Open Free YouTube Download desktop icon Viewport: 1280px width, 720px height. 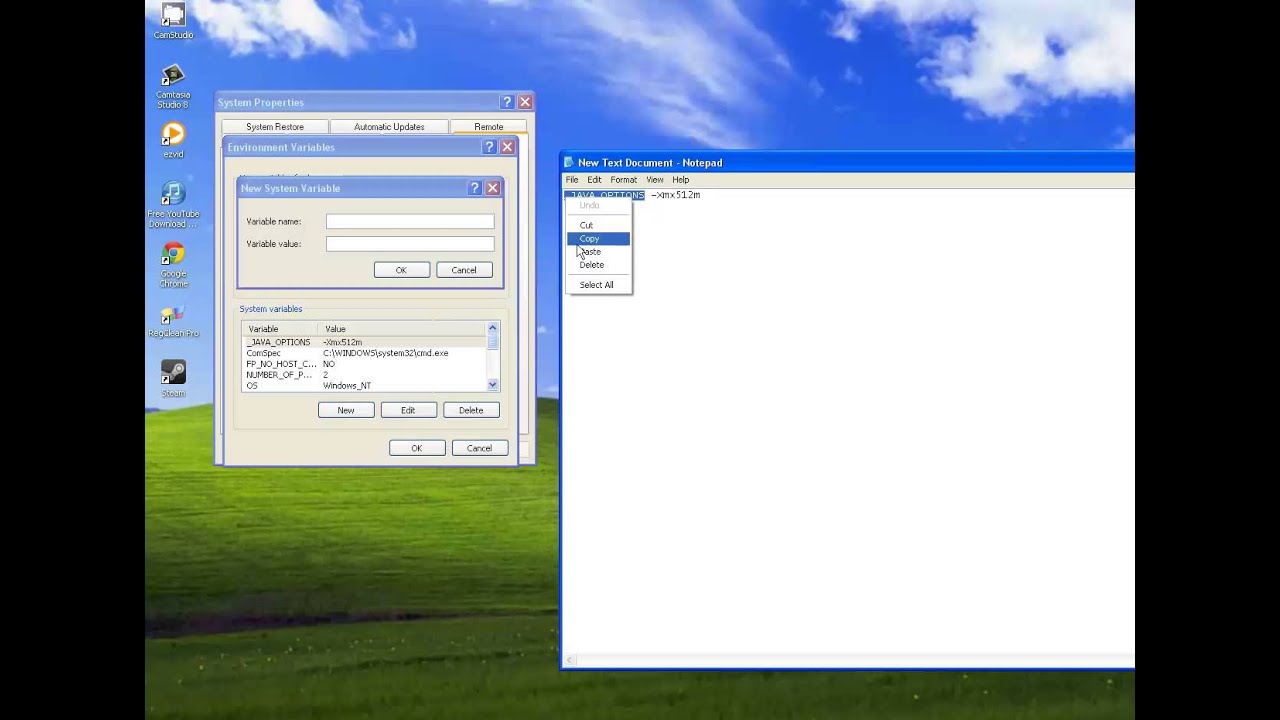(x=173, y=205)
